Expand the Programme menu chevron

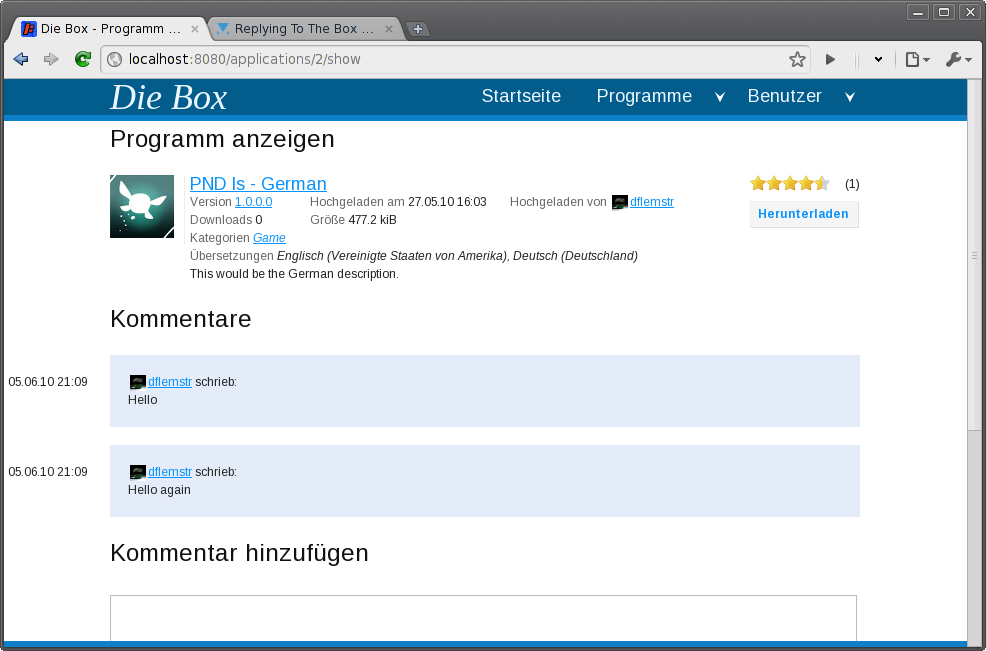719,97
